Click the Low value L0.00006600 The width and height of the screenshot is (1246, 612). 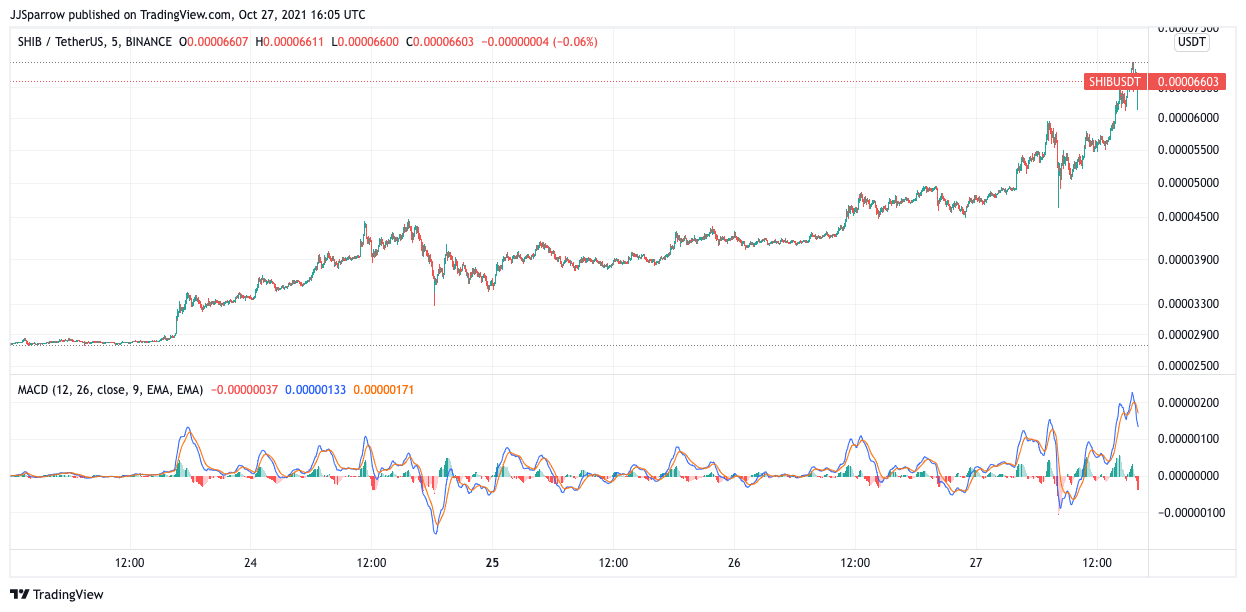365,42
